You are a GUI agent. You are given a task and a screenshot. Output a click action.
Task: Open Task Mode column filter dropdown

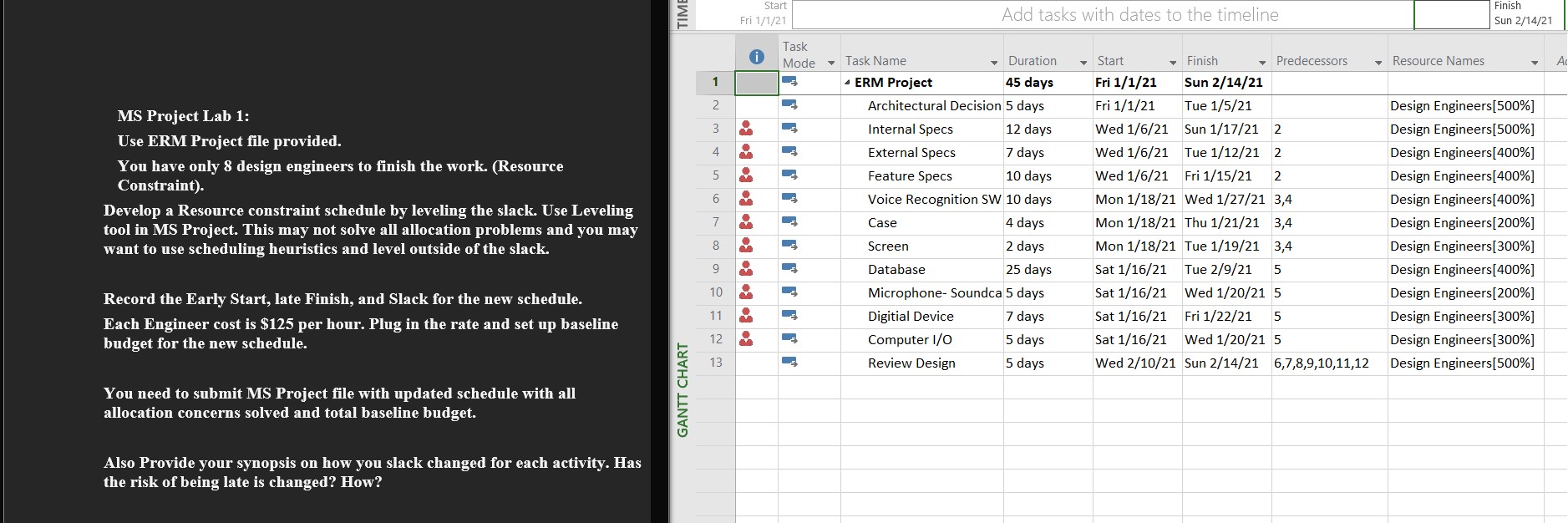pos(830,63)
